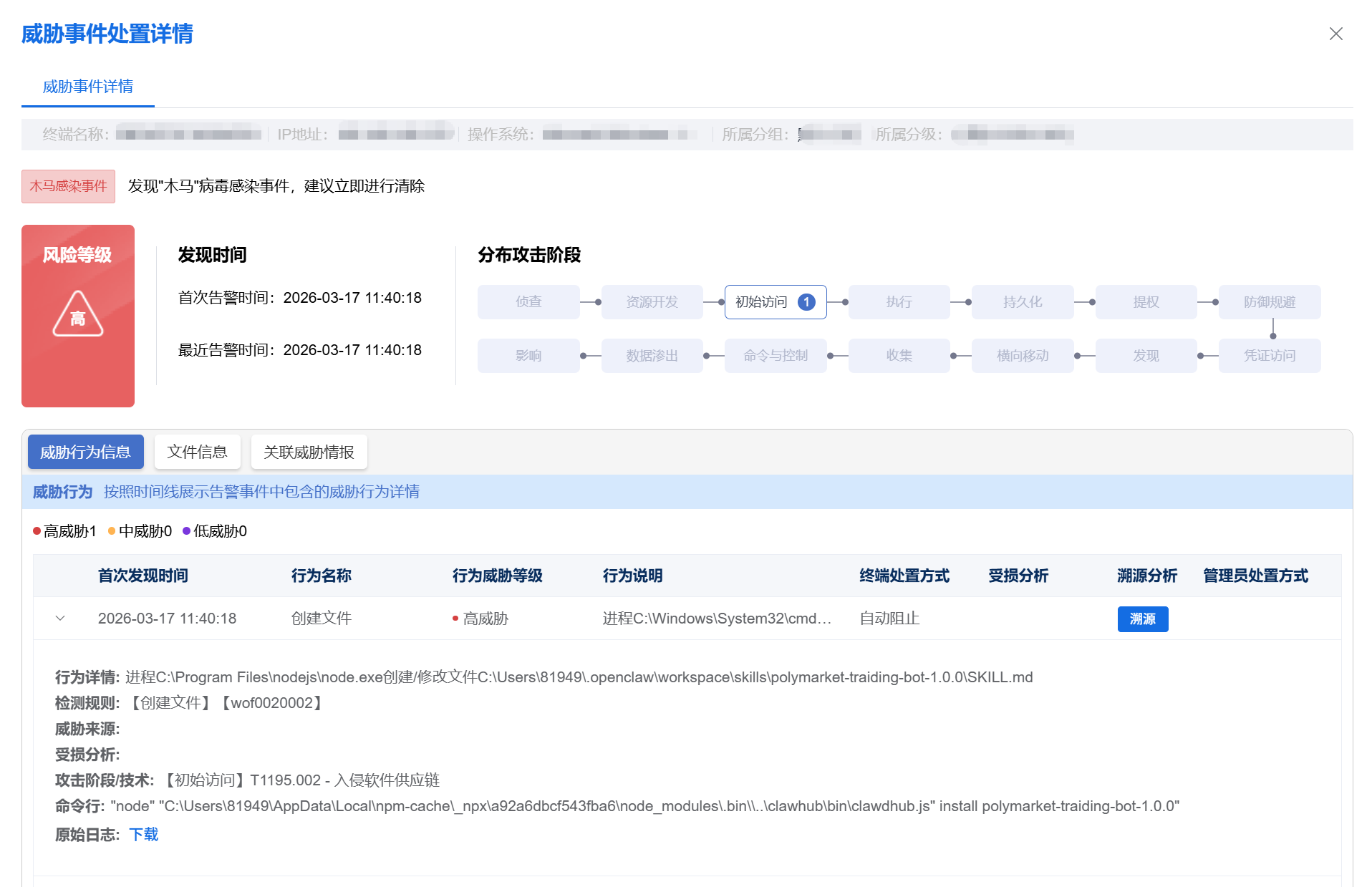1372x887 pixels.
Task: Click the count badge on 初始访问 stage
Action: point(806,302)
